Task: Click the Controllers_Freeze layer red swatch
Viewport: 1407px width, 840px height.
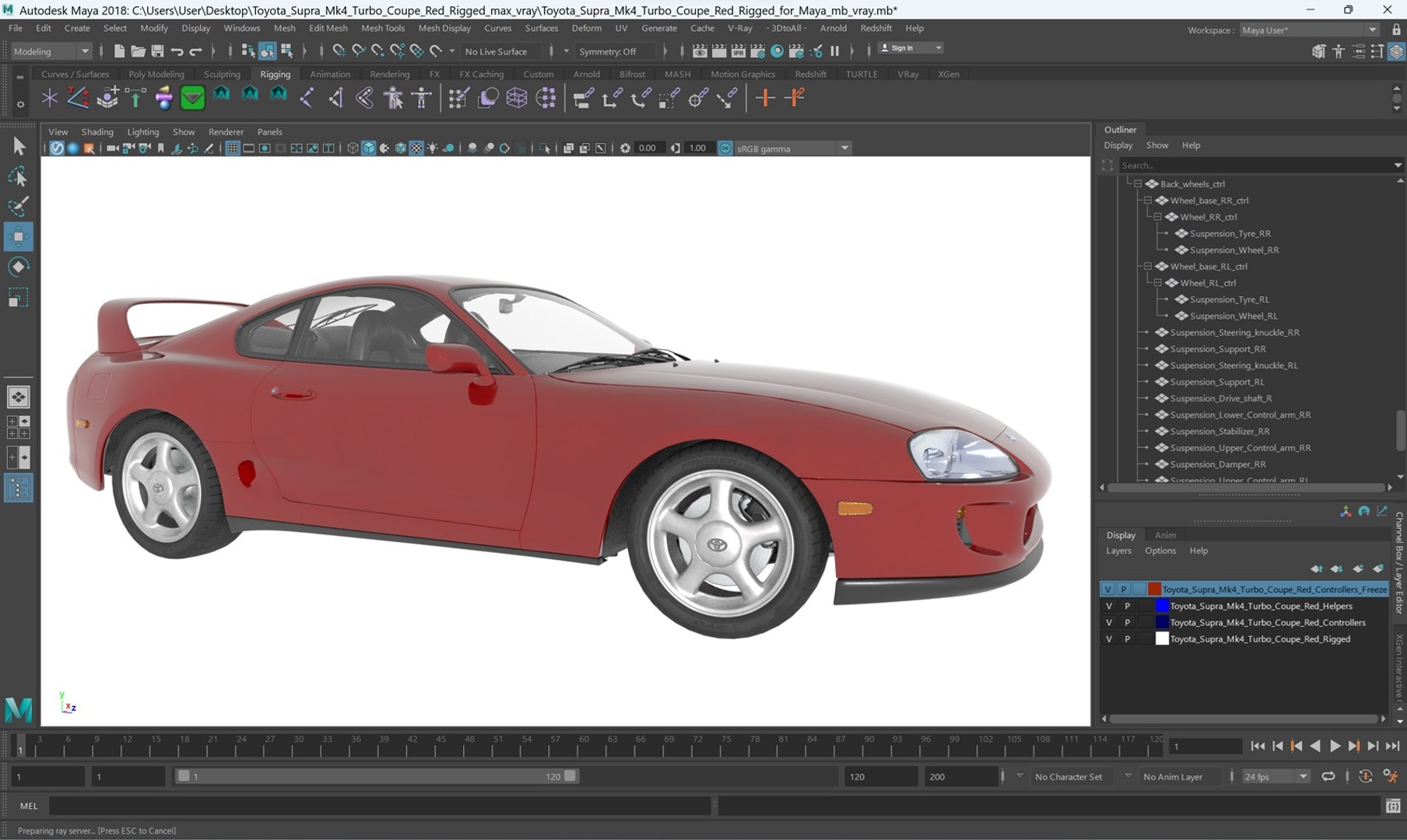Action: (x=1155, y=590)
